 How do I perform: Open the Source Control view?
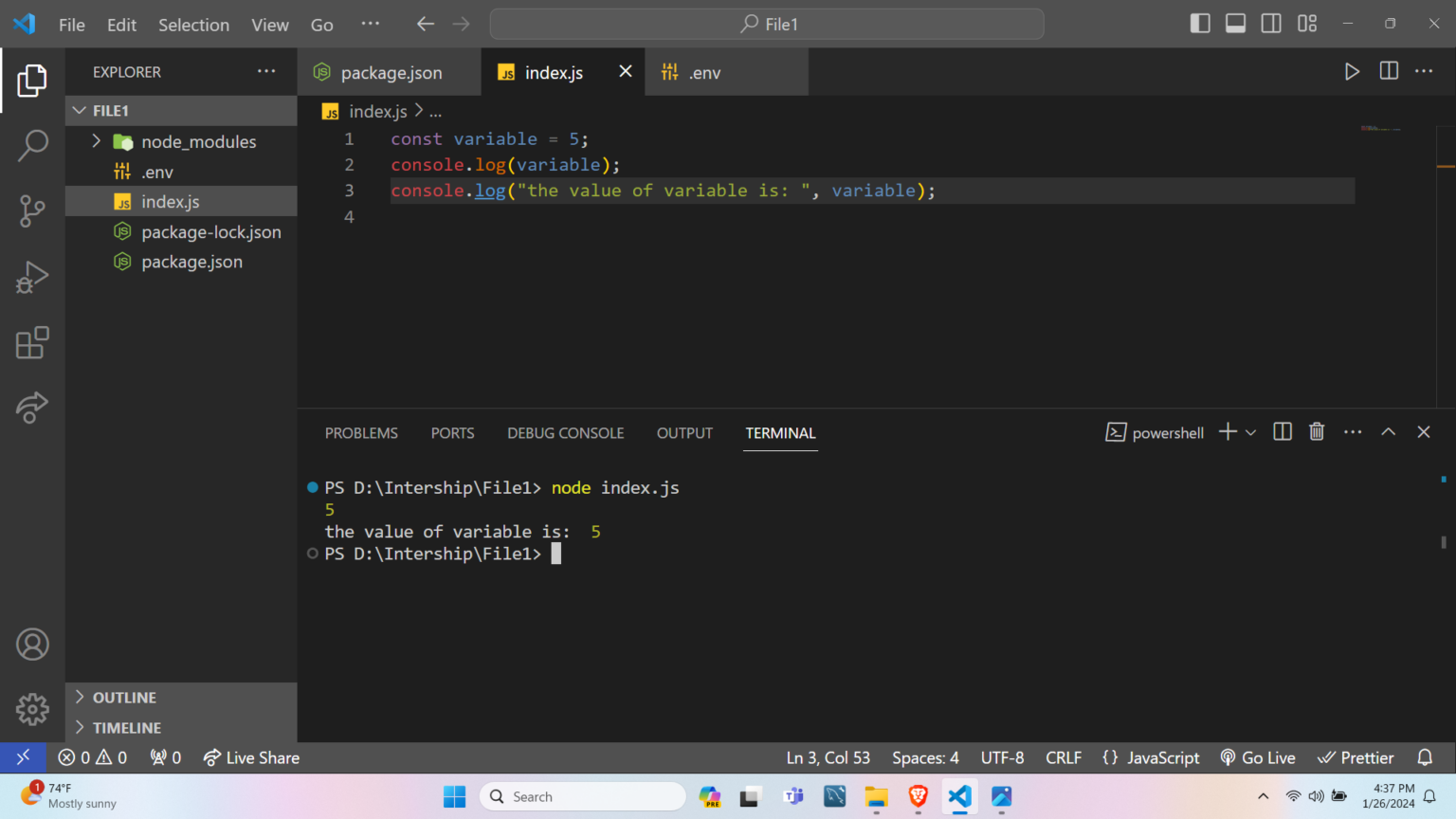coord(33,211)
